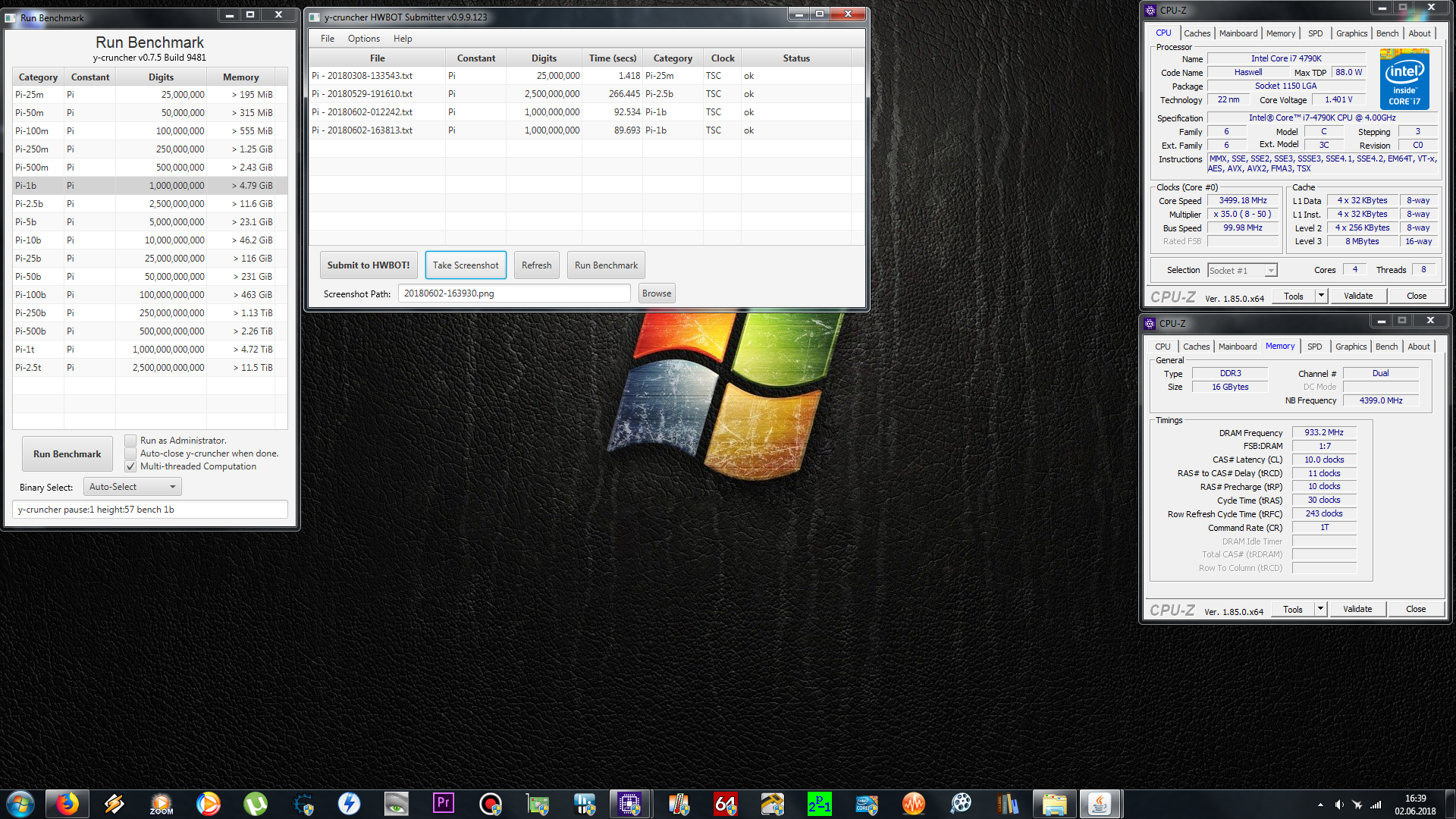Select the Pi-25m category row
This screenshot has height=819, width=1456.
(x=150, y=95)
